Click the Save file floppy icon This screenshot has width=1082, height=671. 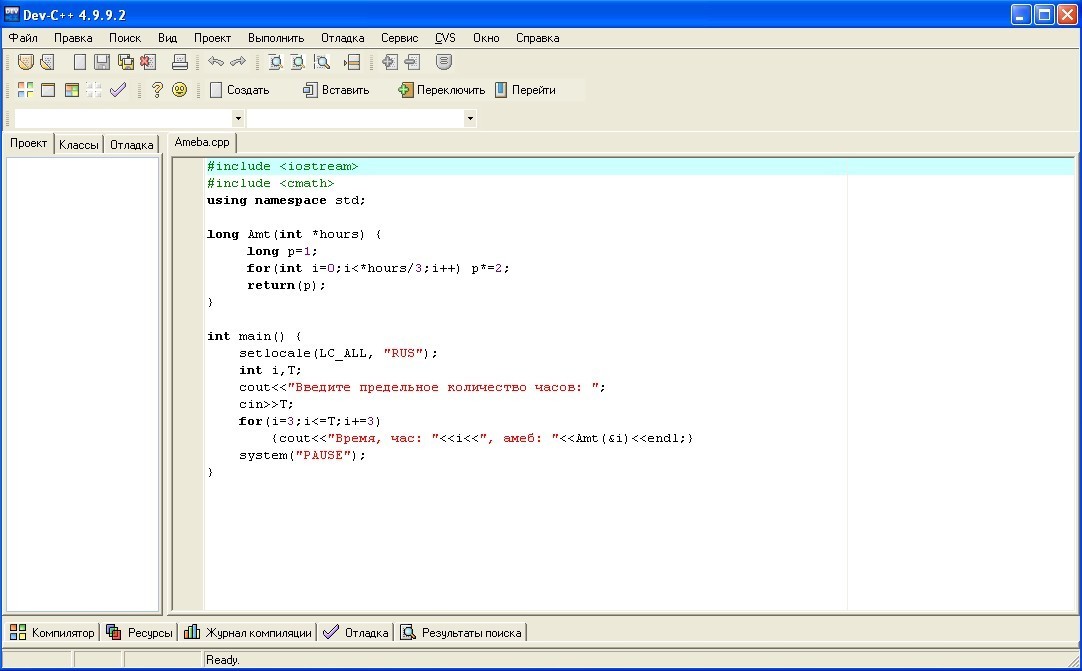point(101,62)
